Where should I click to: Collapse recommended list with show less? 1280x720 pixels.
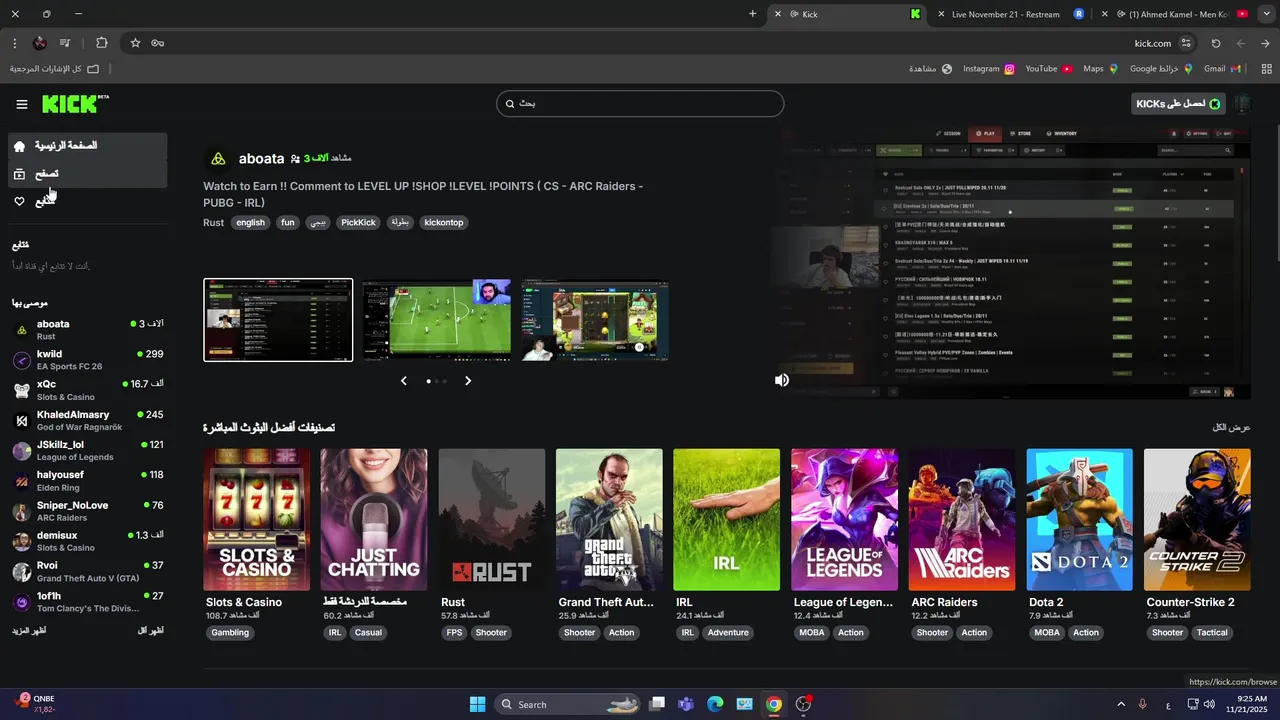[x=150, y=631]
